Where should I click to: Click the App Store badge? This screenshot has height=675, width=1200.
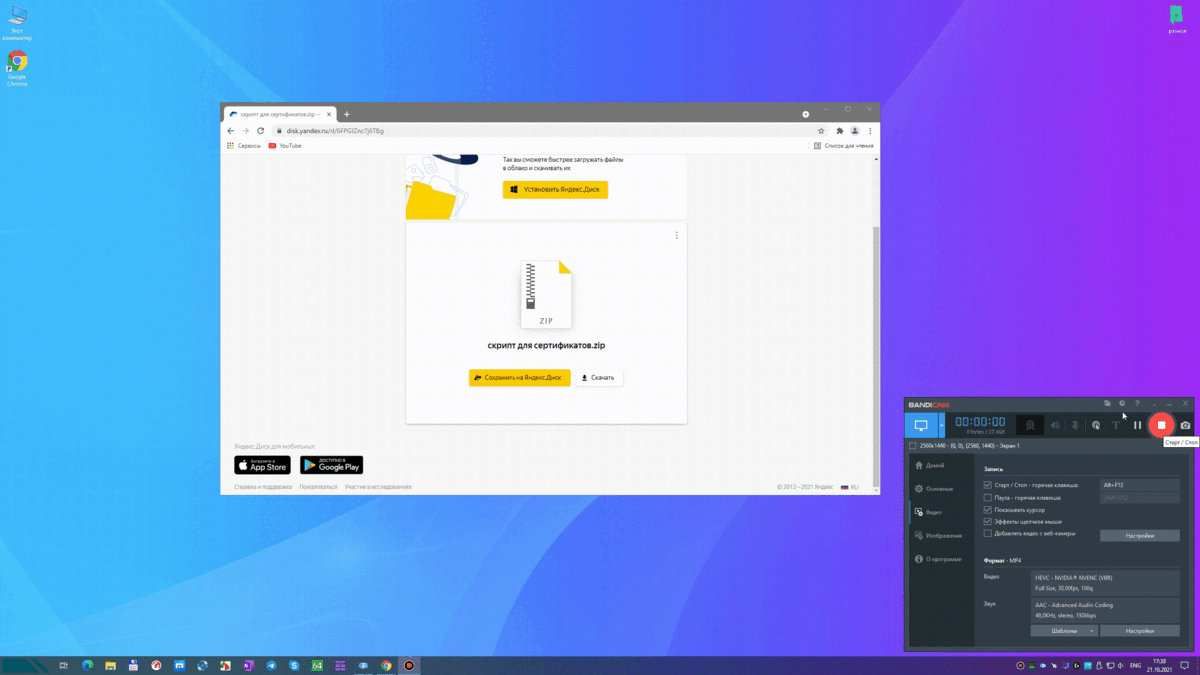click(x=262, y=465)
